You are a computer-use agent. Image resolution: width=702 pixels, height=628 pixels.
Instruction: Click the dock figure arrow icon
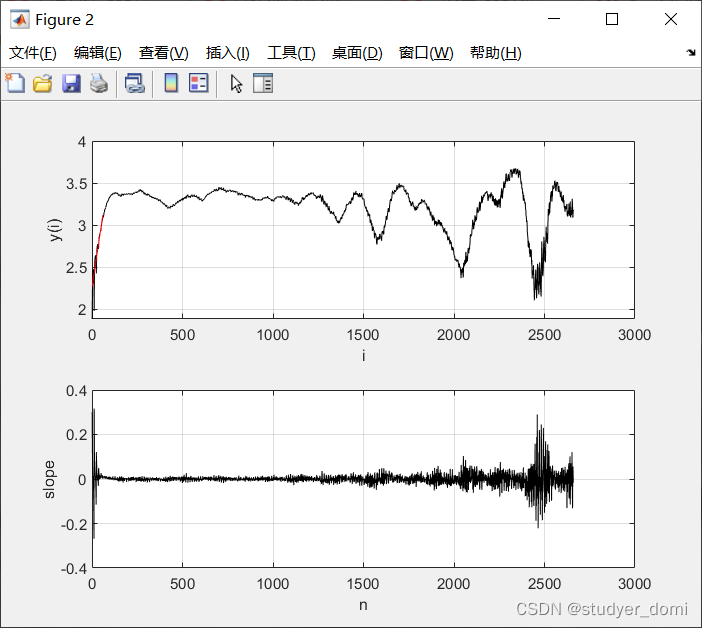click(691, 52)
